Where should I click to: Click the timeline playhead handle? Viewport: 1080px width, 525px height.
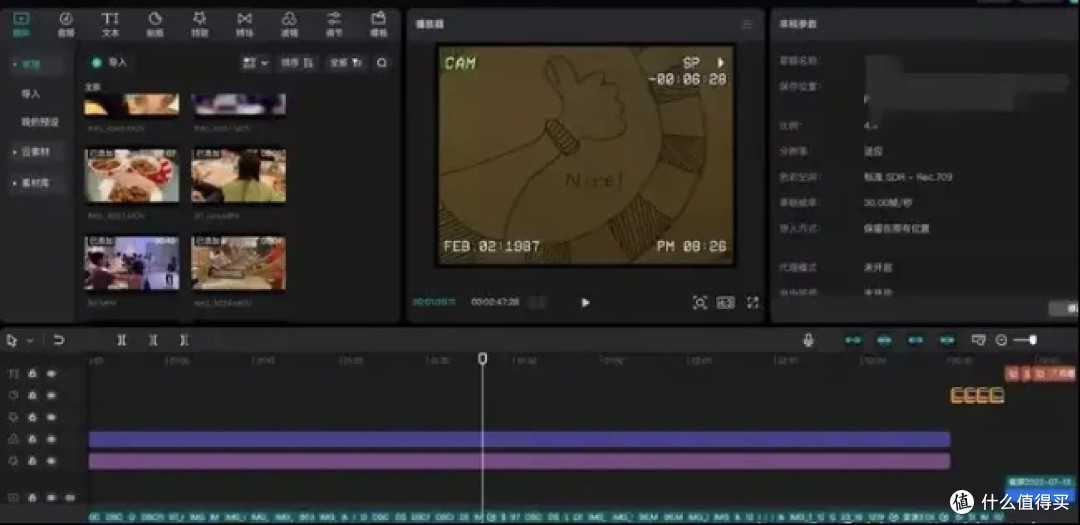tap(483, 358)
